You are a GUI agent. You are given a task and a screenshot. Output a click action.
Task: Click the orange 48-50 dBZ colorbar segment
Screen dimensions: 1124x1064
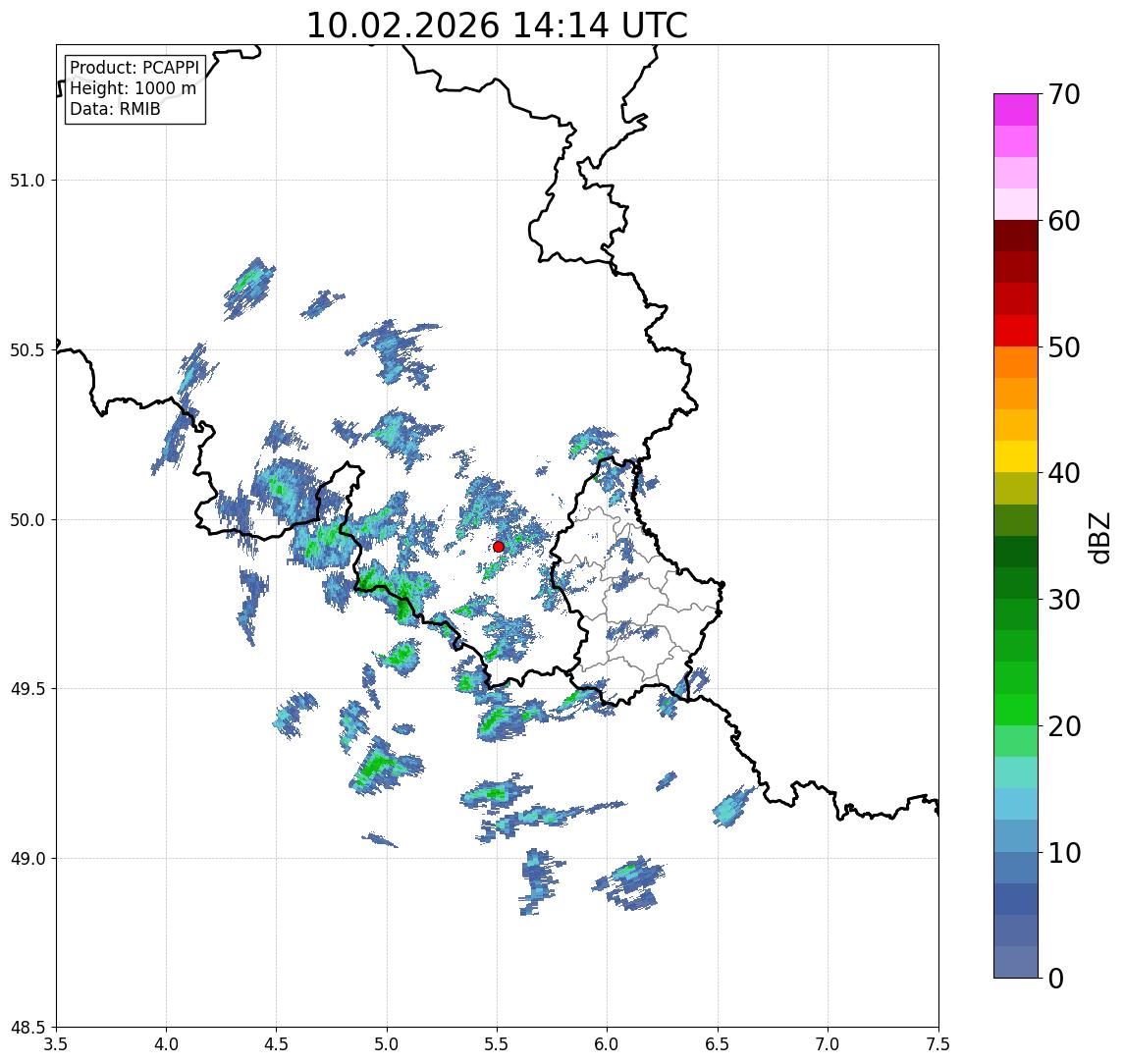pos(1016,362)
